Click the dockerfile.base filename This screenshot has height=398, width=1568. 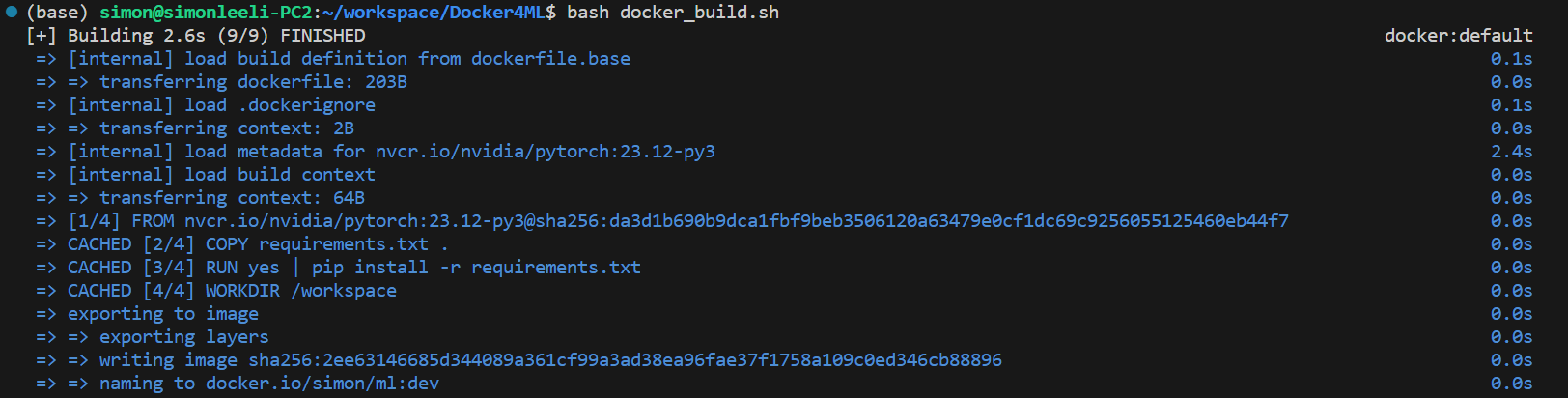point(550,59)
